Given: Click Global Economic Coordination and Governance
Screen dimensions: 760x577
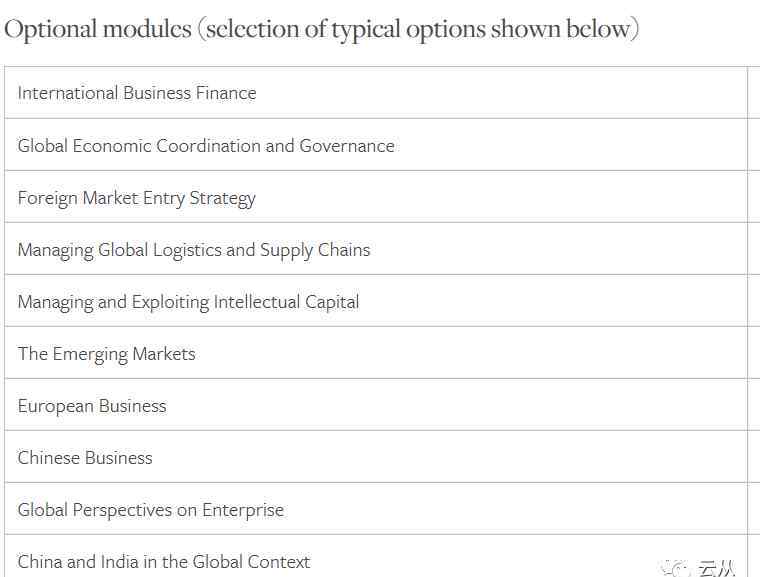Looking at the screenshot, I should (206, 145).
